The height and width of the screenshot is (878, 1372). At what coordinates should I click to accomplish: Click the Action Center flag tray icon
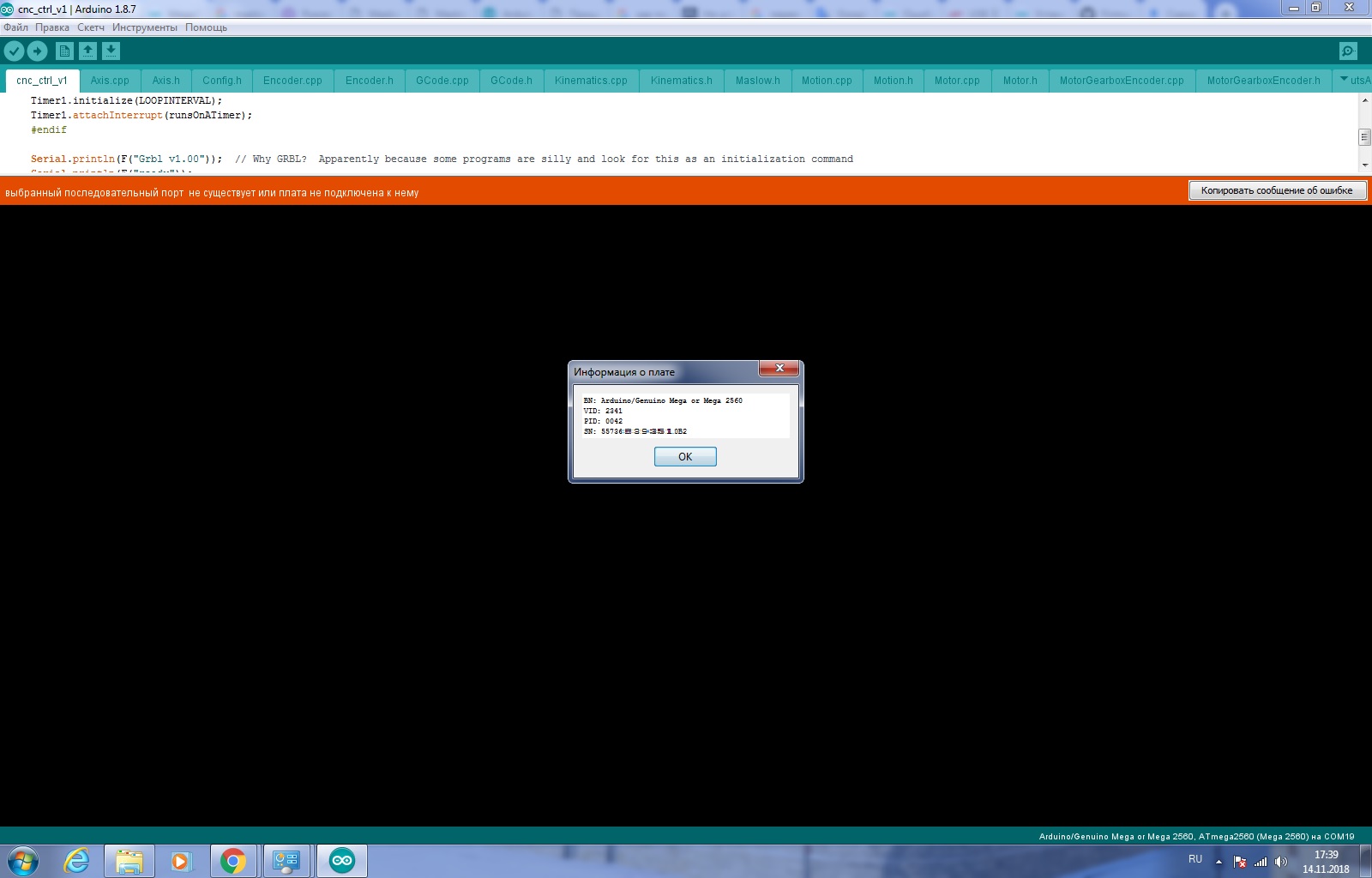[1240, 862]
